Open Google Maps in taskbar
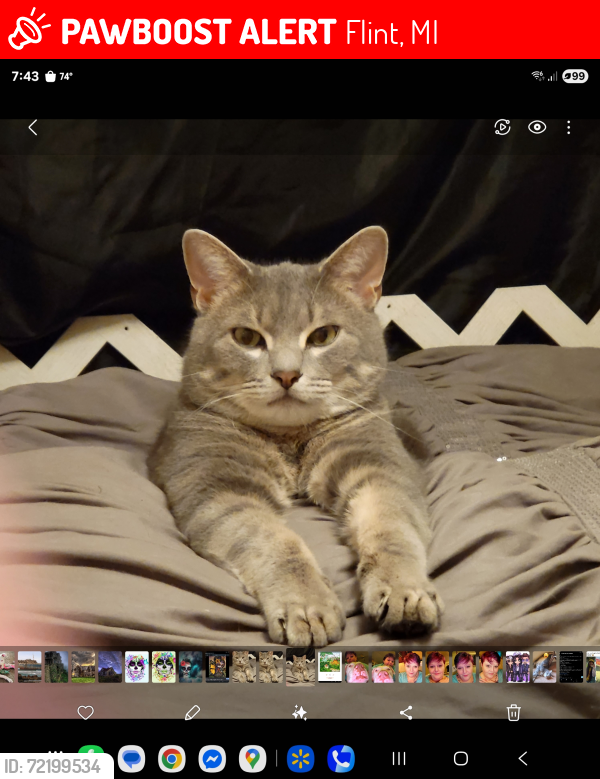This screenshot has width=600, height=779. pyautogui.click(x=252, y=759)
